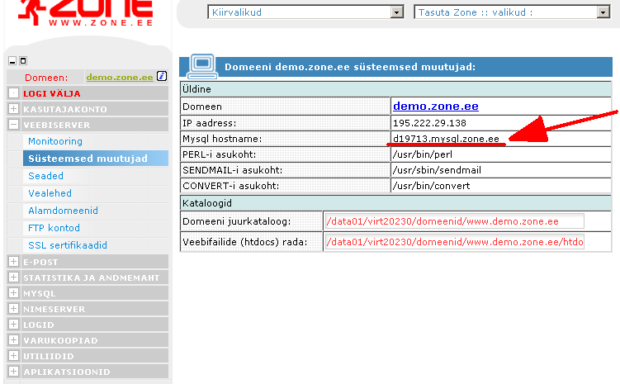
Task: Collapse the VEEBISERVER section
Action: click(x=13, y=125)
